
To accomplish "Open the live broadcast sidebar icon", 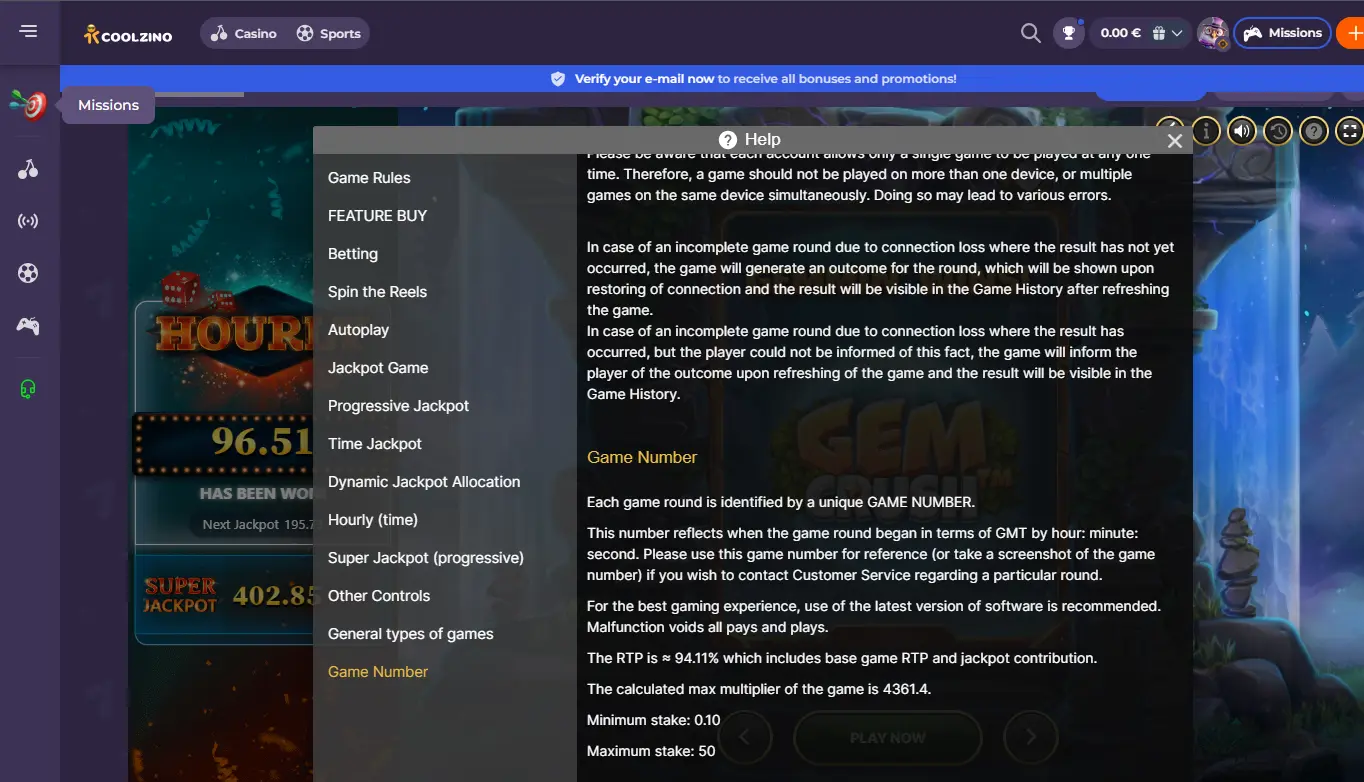I will click(x=28, y=221).
